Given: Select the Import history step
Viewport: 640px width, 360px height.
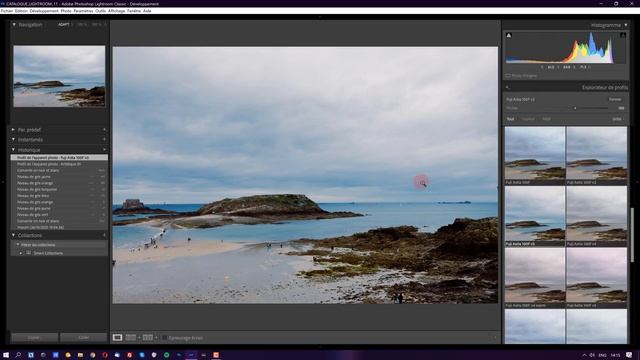Looking at the screenshot, I should 59,227.
